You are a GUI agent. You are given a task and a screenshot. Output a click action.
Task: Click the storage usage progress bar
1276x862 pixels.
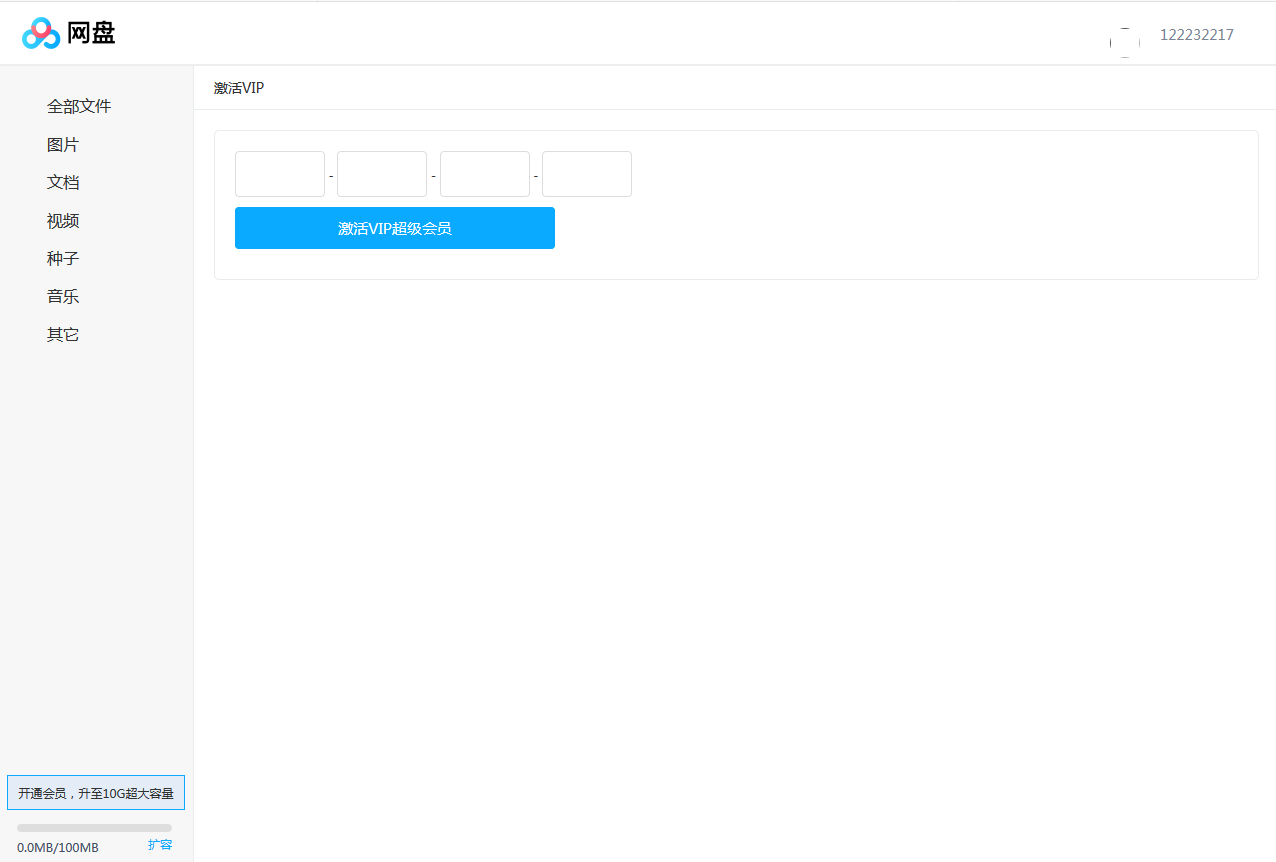pos(96,826)
